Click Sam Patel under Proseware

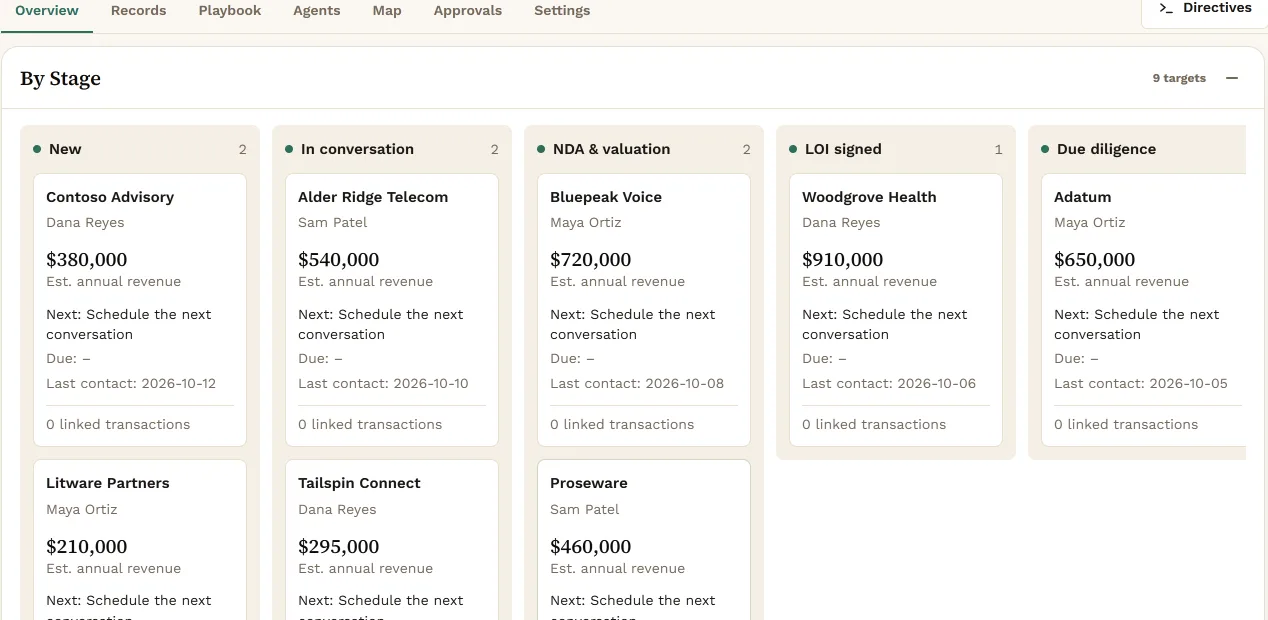585,509
